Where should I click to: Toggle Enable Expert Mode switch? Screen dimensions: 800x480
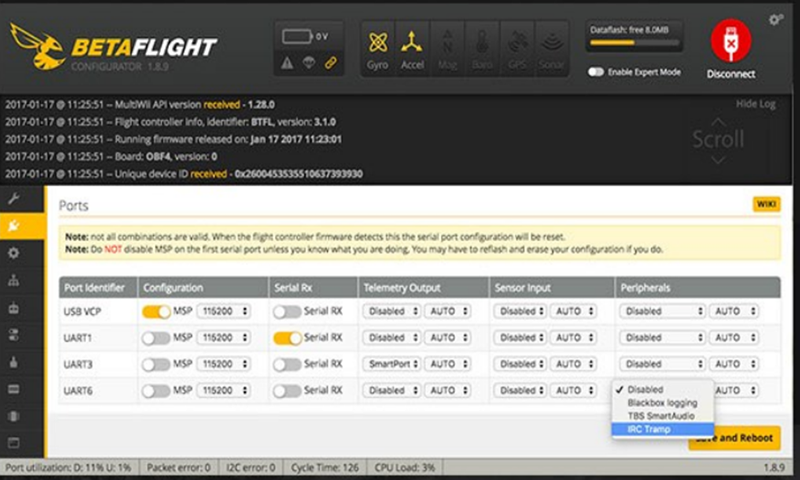(x=596, y=72)
